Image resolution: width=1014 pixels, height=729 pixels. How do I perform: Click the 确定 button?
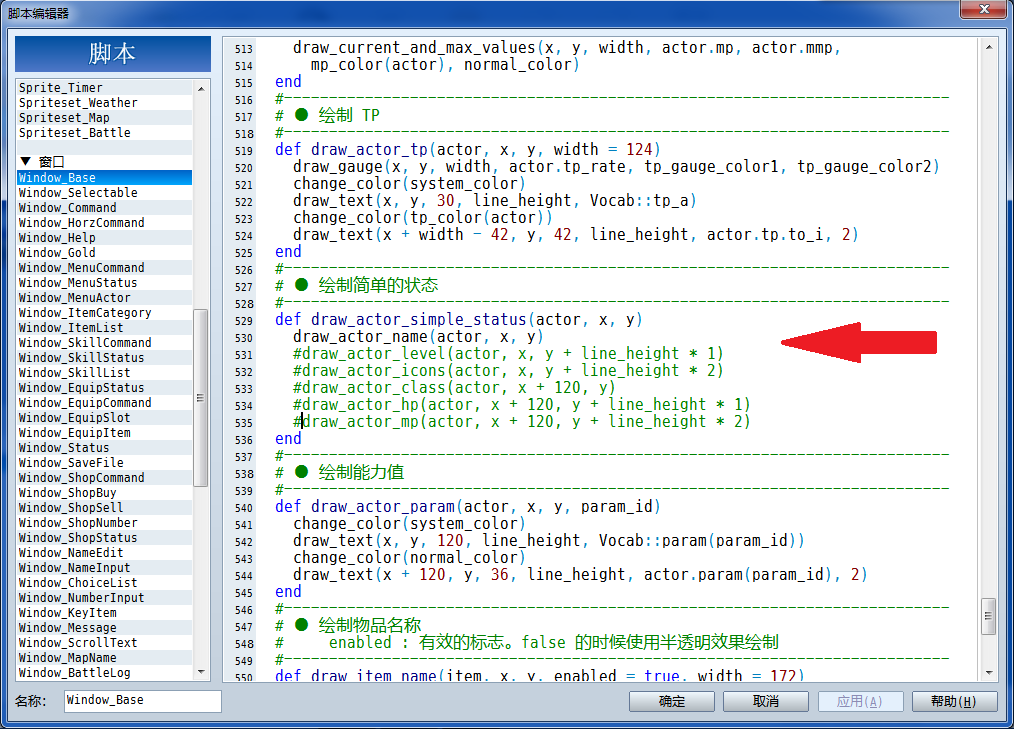(x=671, y=701)
